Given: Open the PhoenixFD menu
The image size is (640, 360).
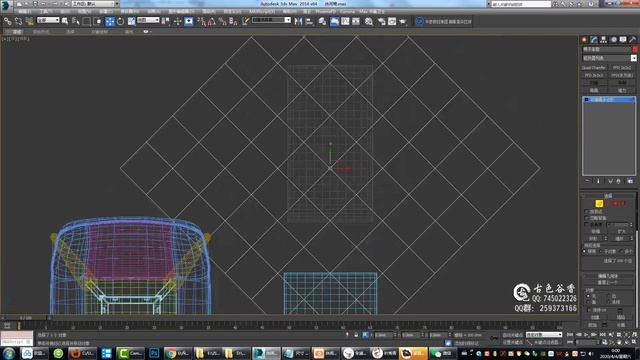Looking at the screenshot, I should 325,11.
